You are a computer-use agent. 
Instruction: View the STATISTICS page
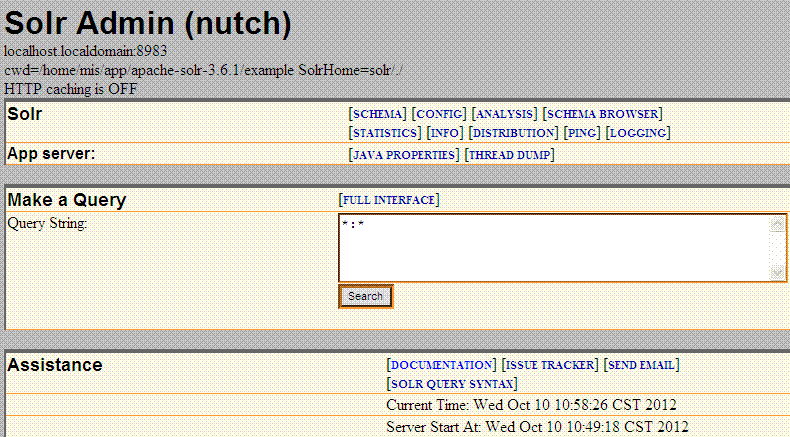pos(385,133)
